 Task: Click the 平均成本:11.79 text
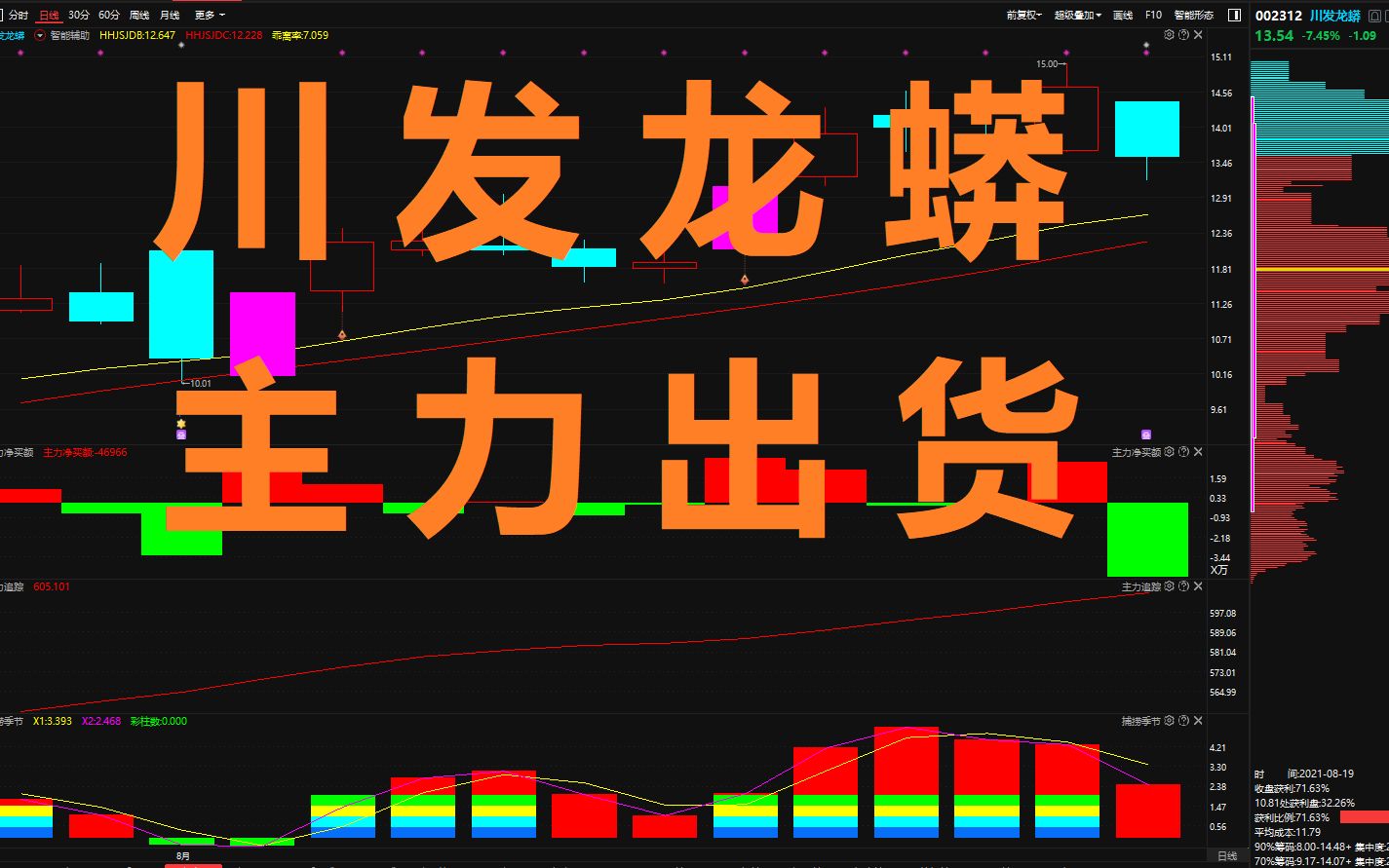pyautogui.click(x=1288, y=832)
